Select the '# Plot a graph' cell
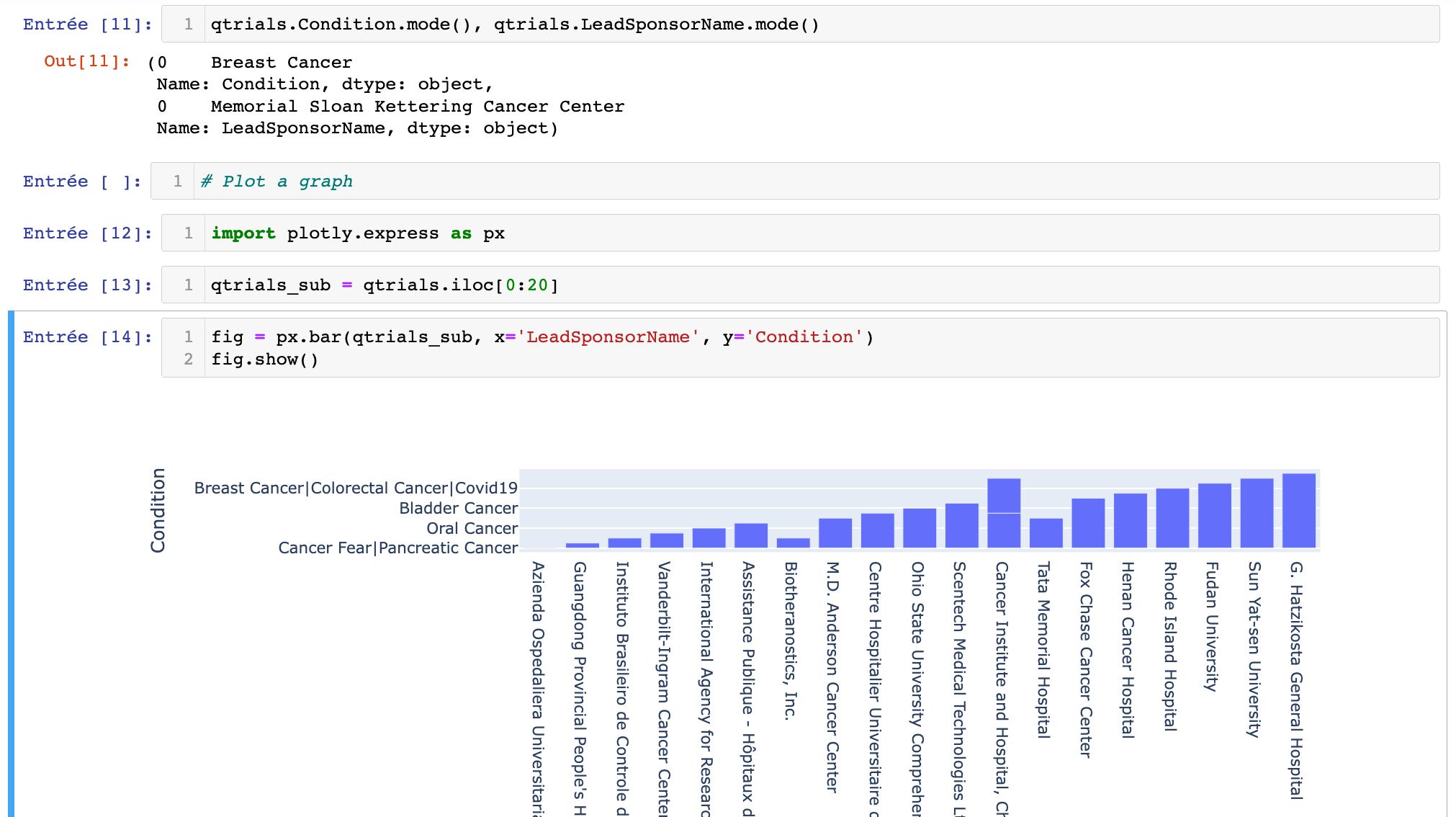The width and height of the screenshot is (1456, 817). click(794, 181)
